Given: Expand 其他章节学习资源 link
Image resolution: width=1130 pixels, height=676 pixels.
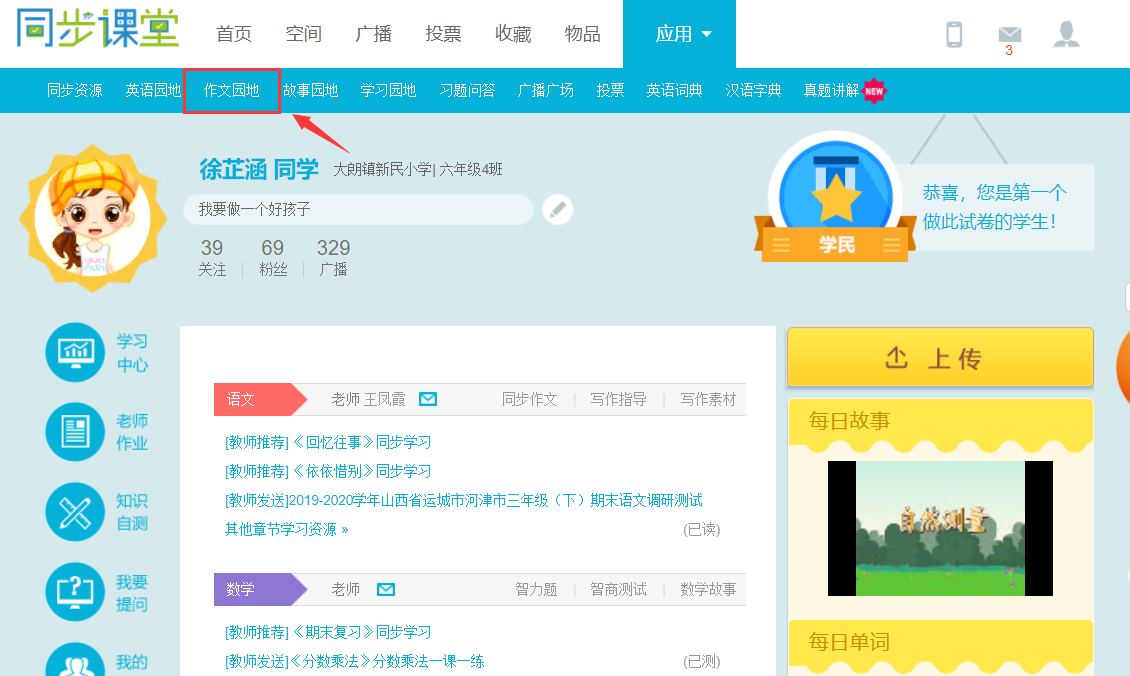Looking at the screenshot, I should (286, 529).
